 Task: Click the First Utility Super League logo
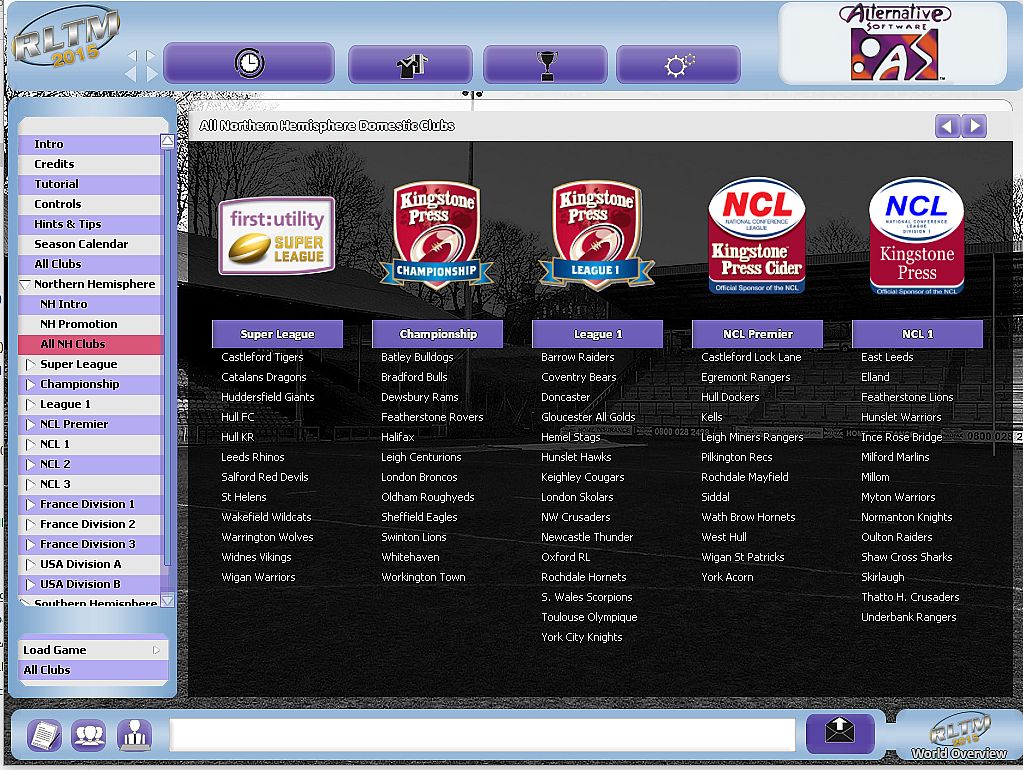[277, 236]
